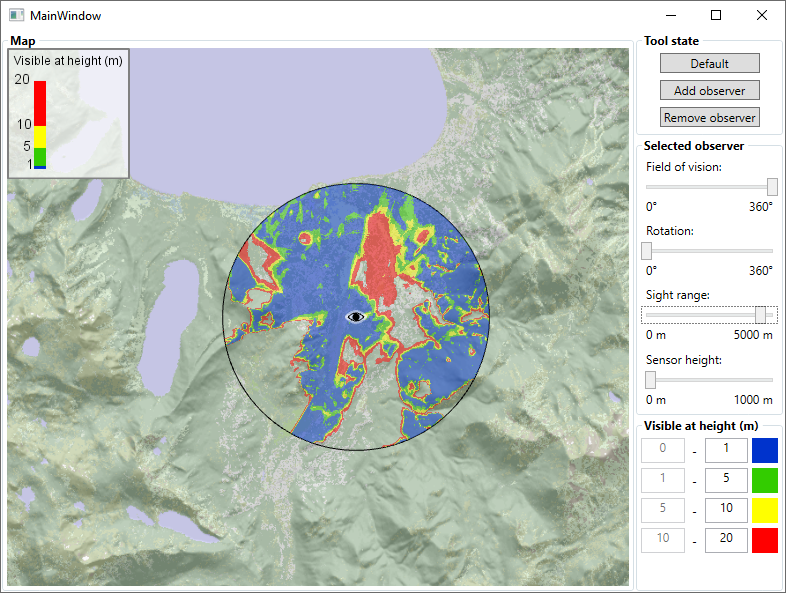Focus the upper height field containing 5
The image size is (786, 593).
coord(726,479)
